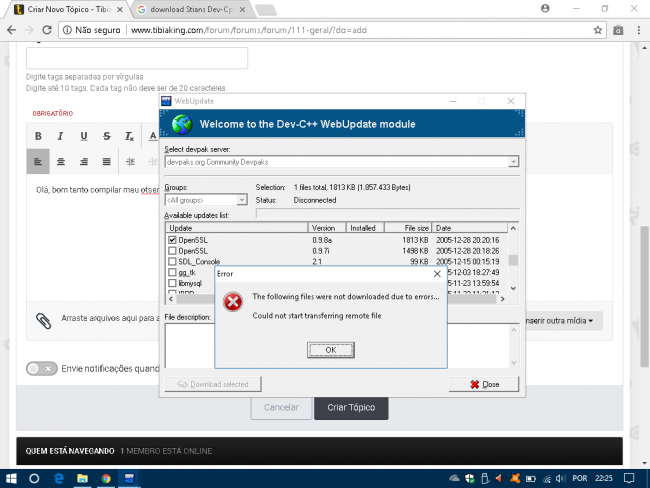Open Chrome three-dot menu
This screenshot has width=650, height=488.
pyautogui.click(x=638, y=30)
